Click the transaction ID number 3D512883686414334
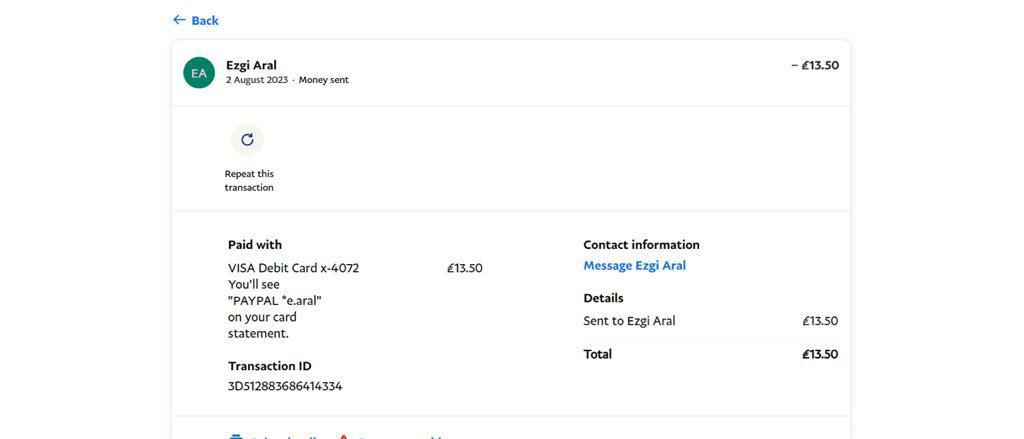 click(285, 386)
